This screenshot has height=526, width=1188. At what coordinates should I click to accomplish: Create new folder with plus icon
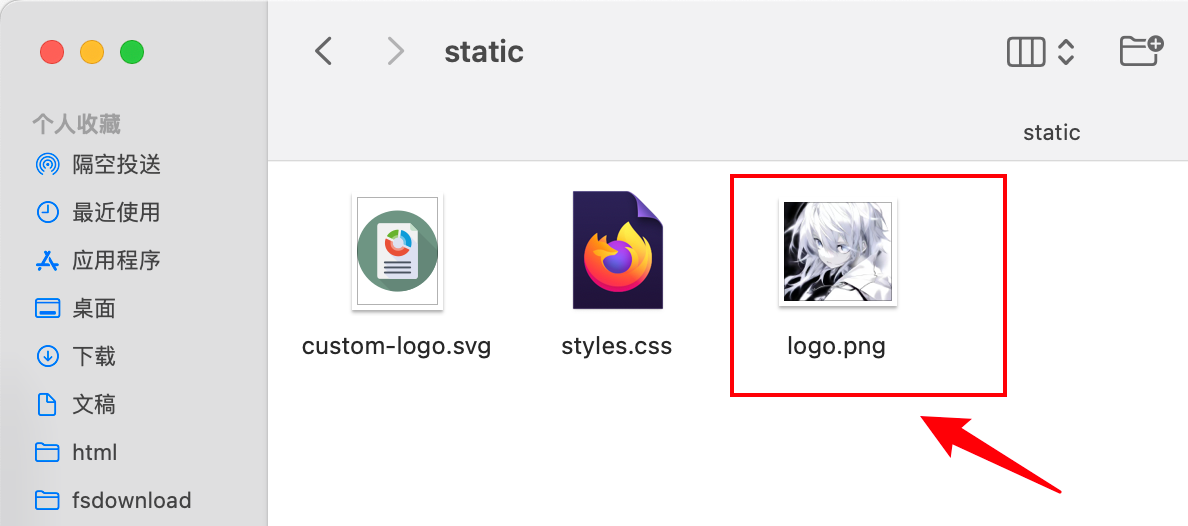click(x=1141, y=51)
